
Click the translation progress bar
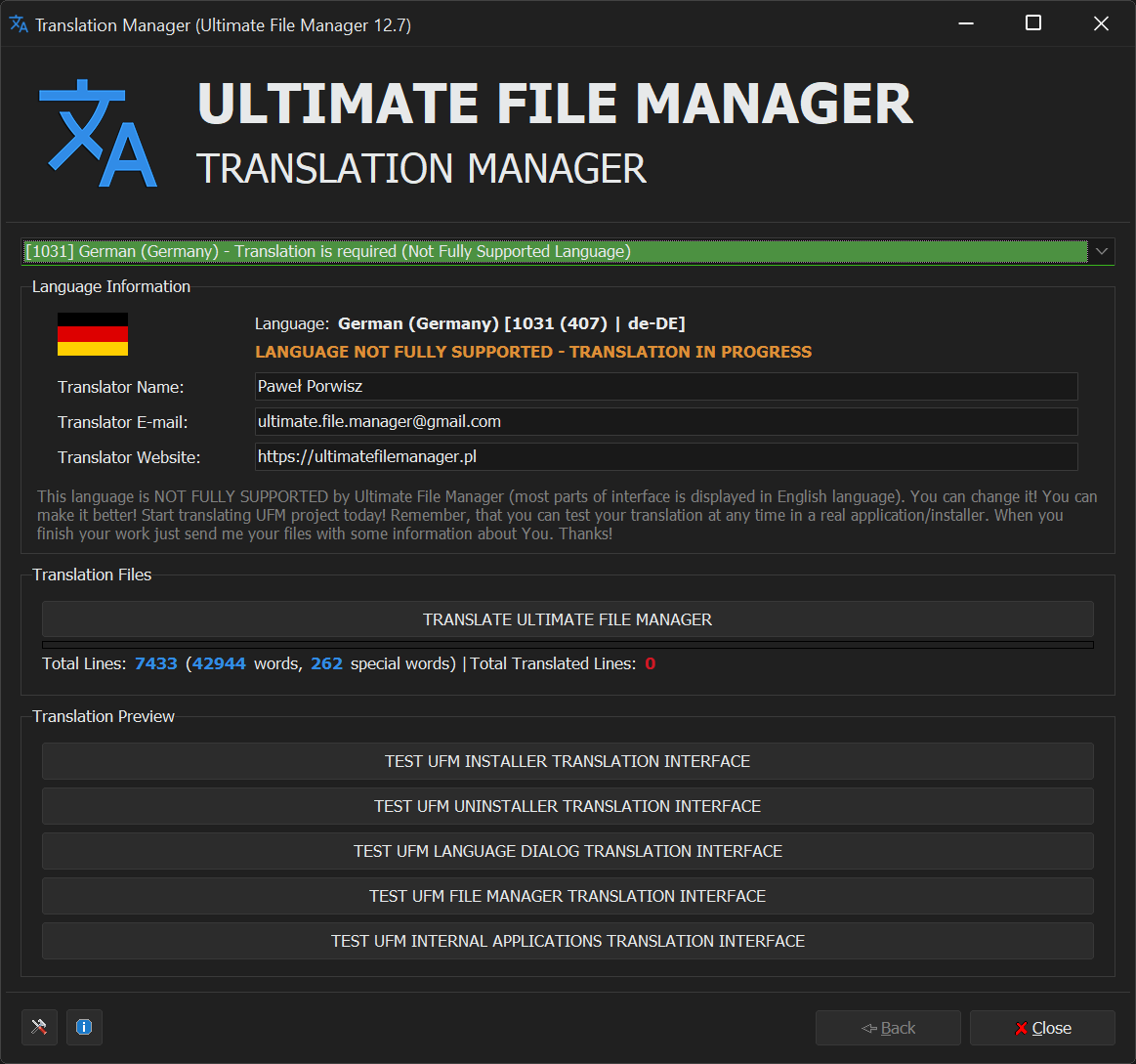(x=568, y=645)
